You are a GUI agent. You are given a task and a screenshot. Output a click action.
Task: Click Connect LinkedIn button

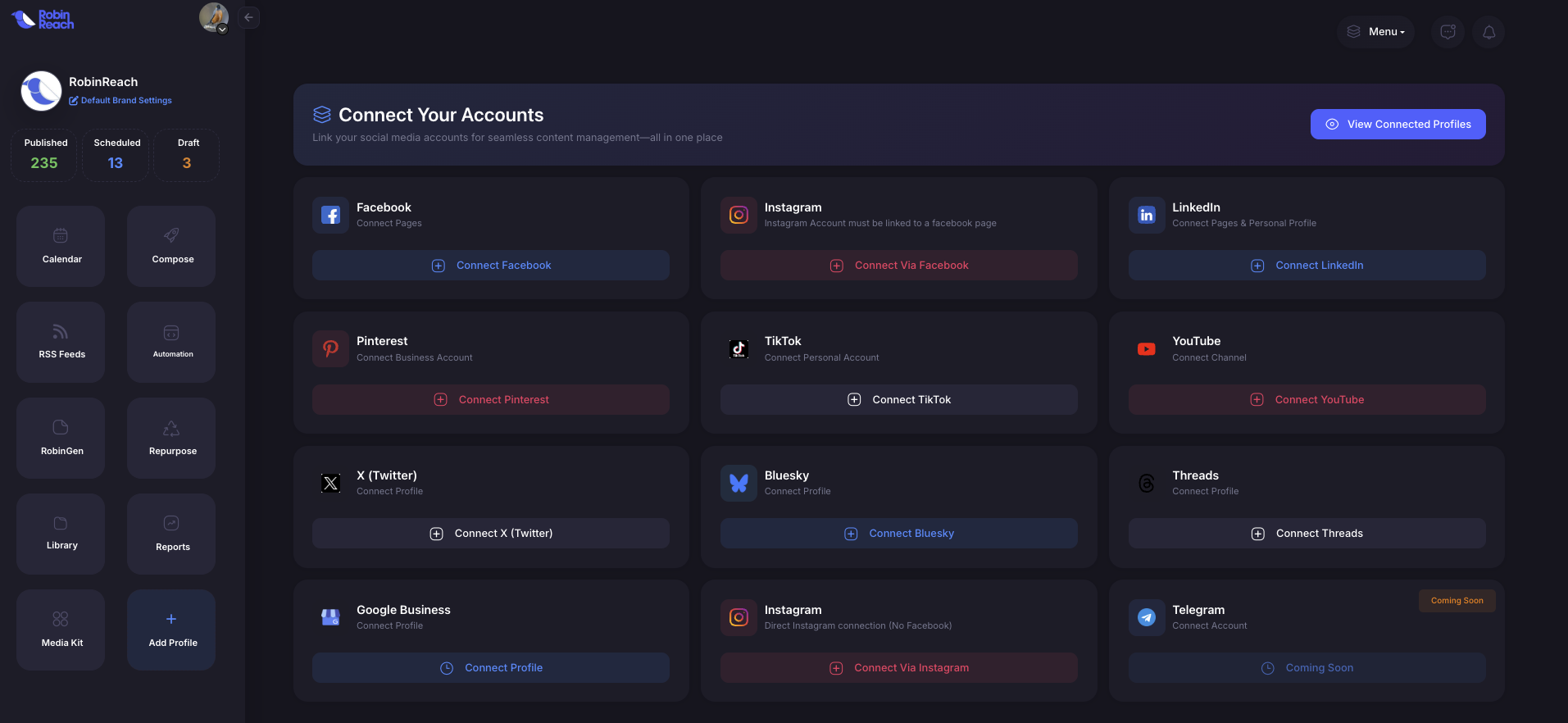1307,265
